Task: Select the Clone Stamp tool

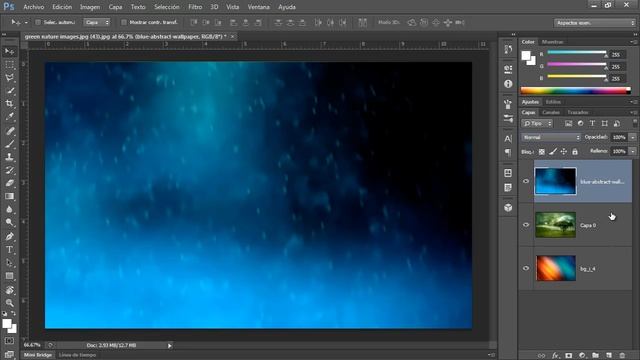Action: pos(9,157)
